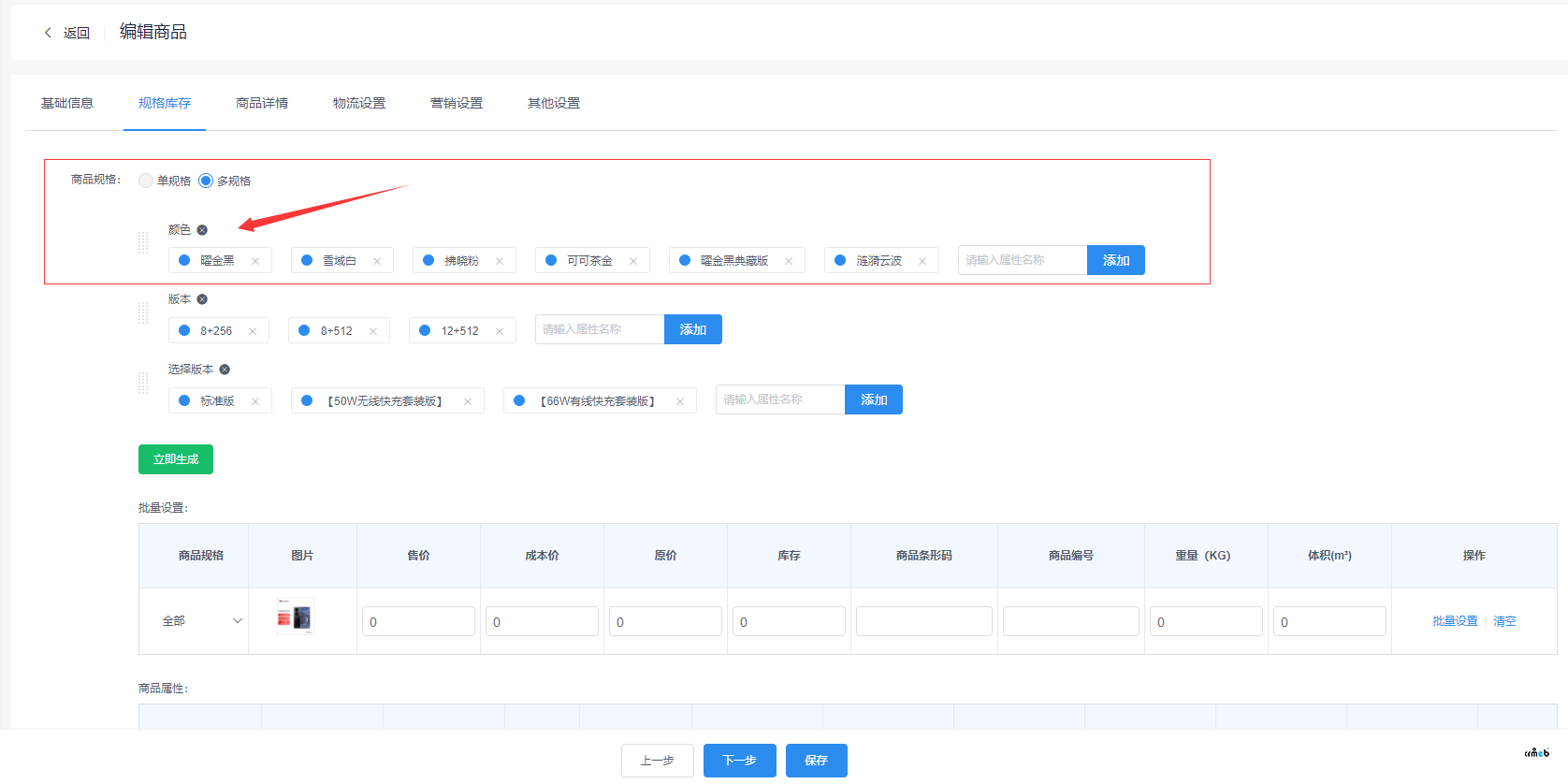Remove the 【50W无线快充套装版】 tag
1568x784 pixels.
tap(468, 401)
